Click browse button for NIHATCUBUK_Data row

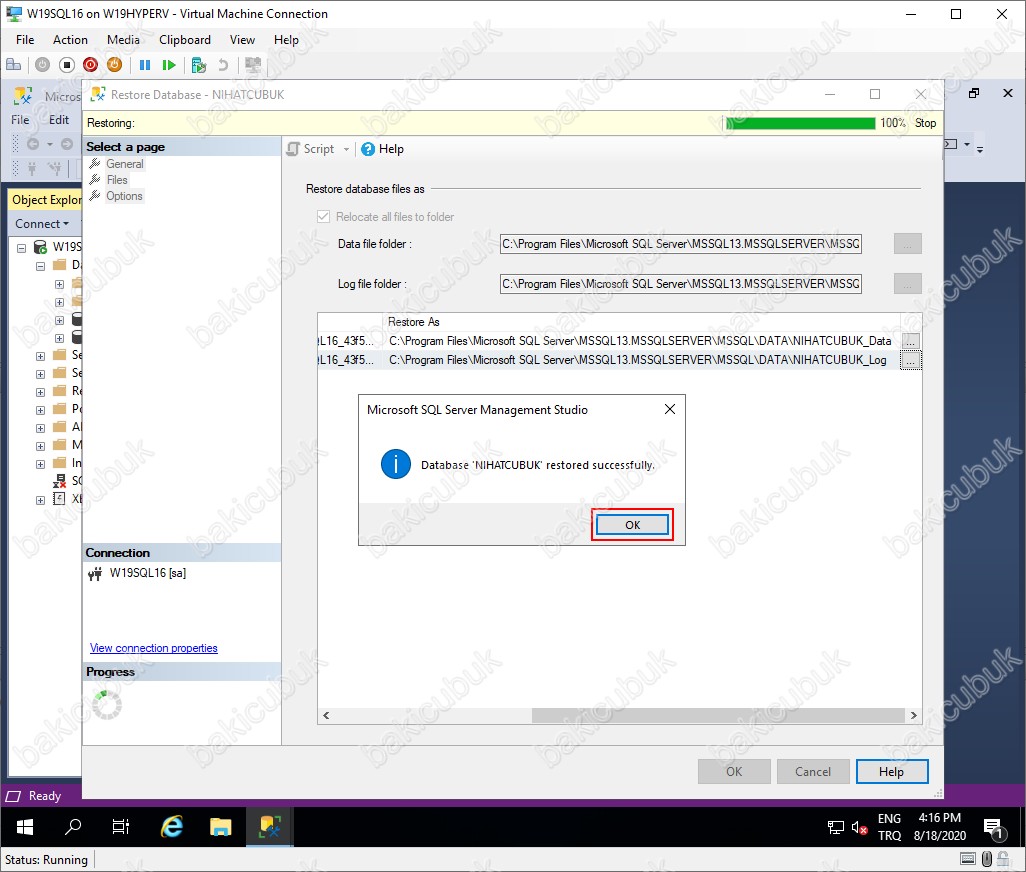pyautogui.click(x=910, y=341)
